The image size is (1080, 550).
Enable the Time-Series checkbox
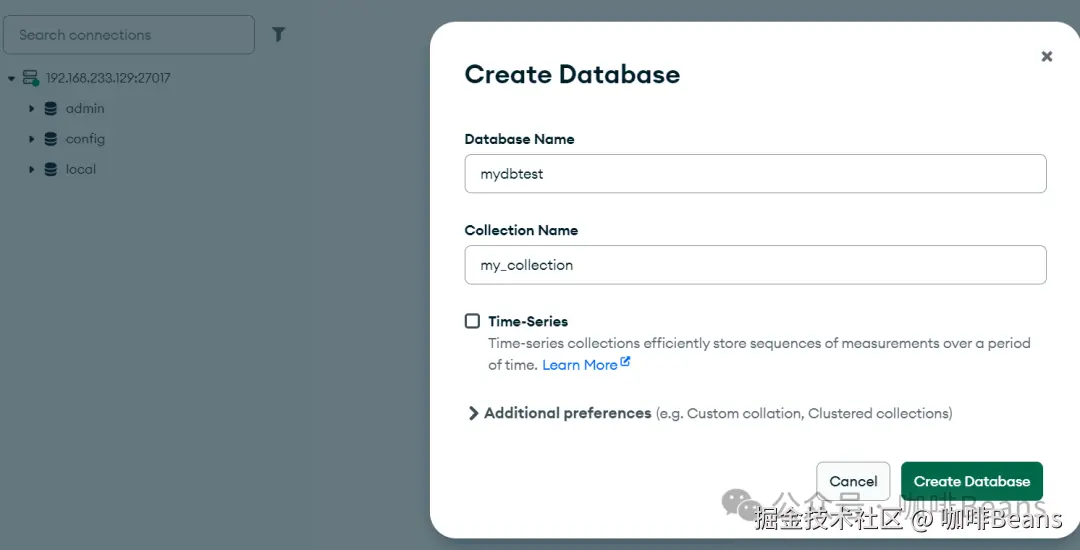[x=473, y=321]
